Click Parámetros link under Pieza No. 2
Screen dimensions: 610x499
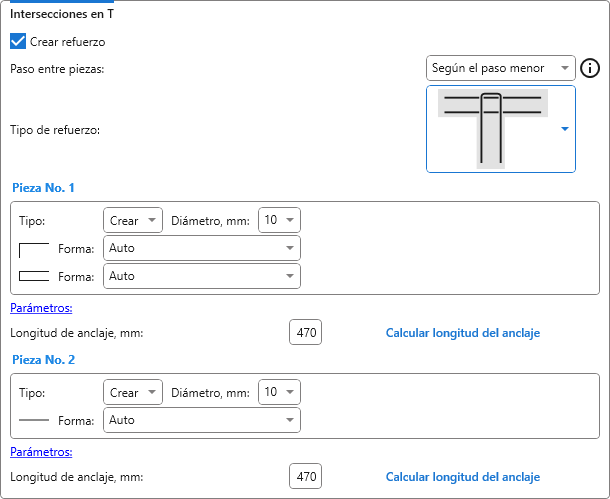[x=41, y=452]
